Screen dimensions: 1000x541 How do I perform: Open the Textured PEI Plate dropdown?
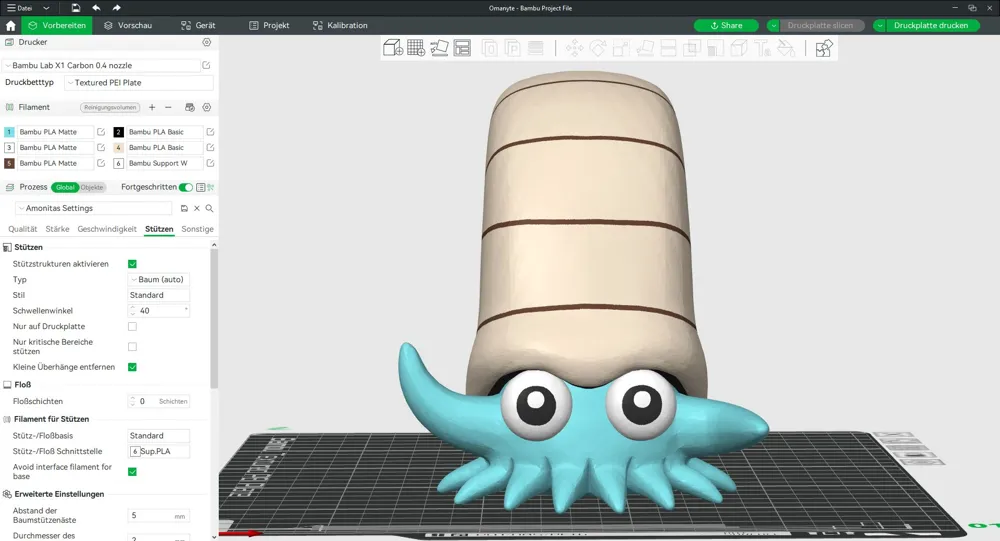point(138,82)
